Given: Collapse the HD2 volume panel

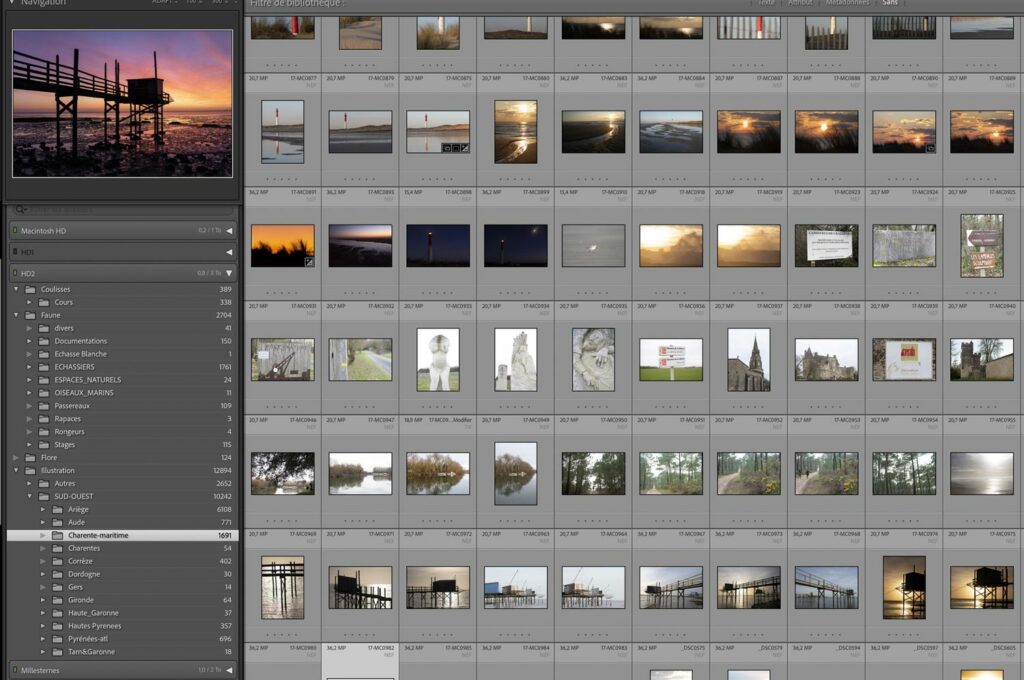Looking at the screenshot, I should click(229, 273).
